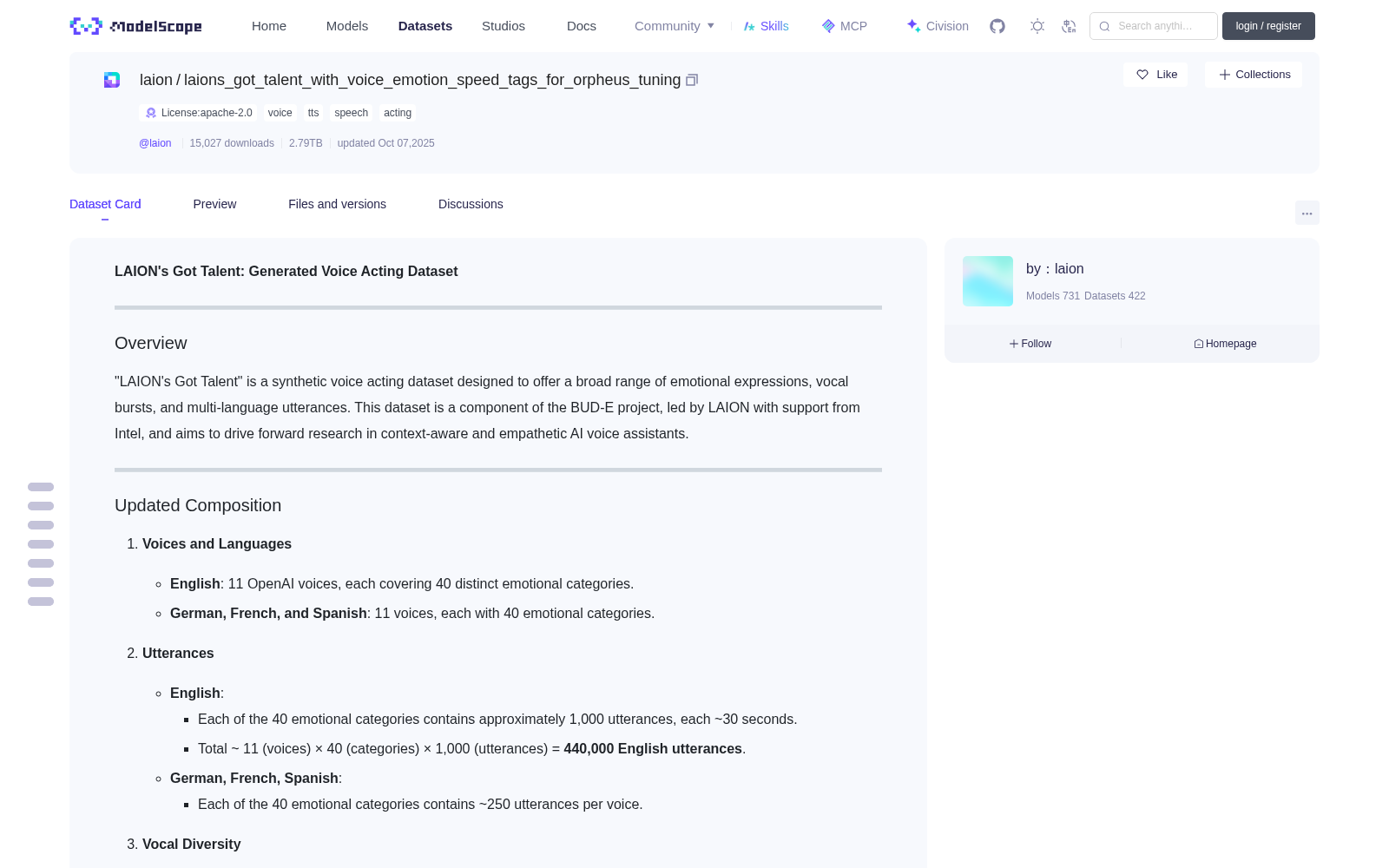Screen dimensions: 1389x868
Task: Click the dataset icon beside the title
Action: pos(112,80)
